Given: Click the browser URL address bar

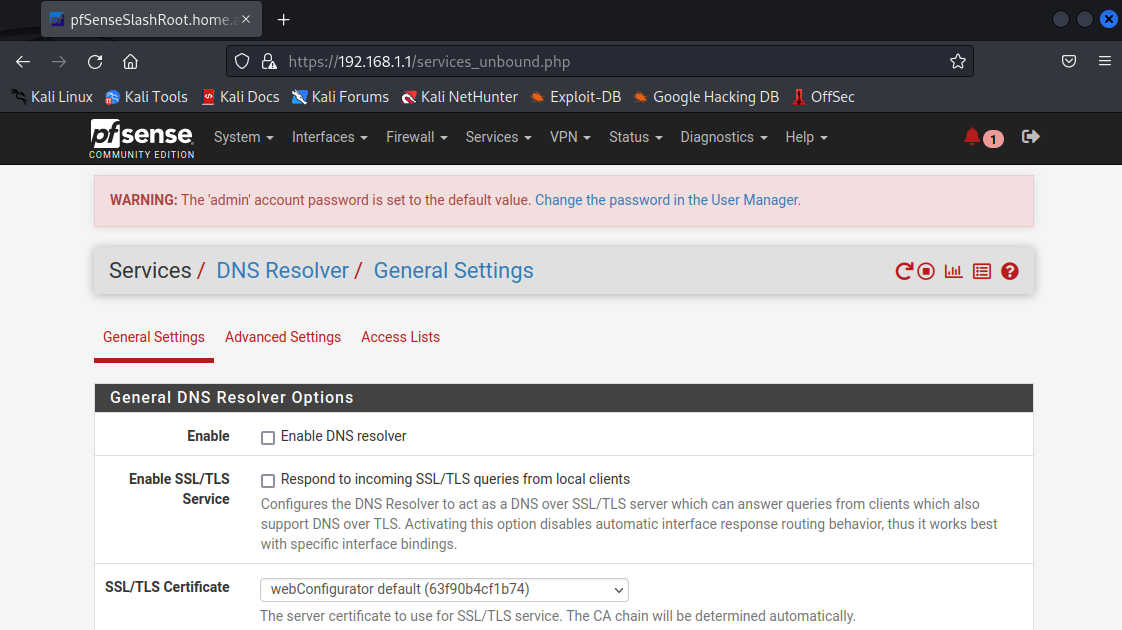Looking at the screenshot, I should coord(600,62).
